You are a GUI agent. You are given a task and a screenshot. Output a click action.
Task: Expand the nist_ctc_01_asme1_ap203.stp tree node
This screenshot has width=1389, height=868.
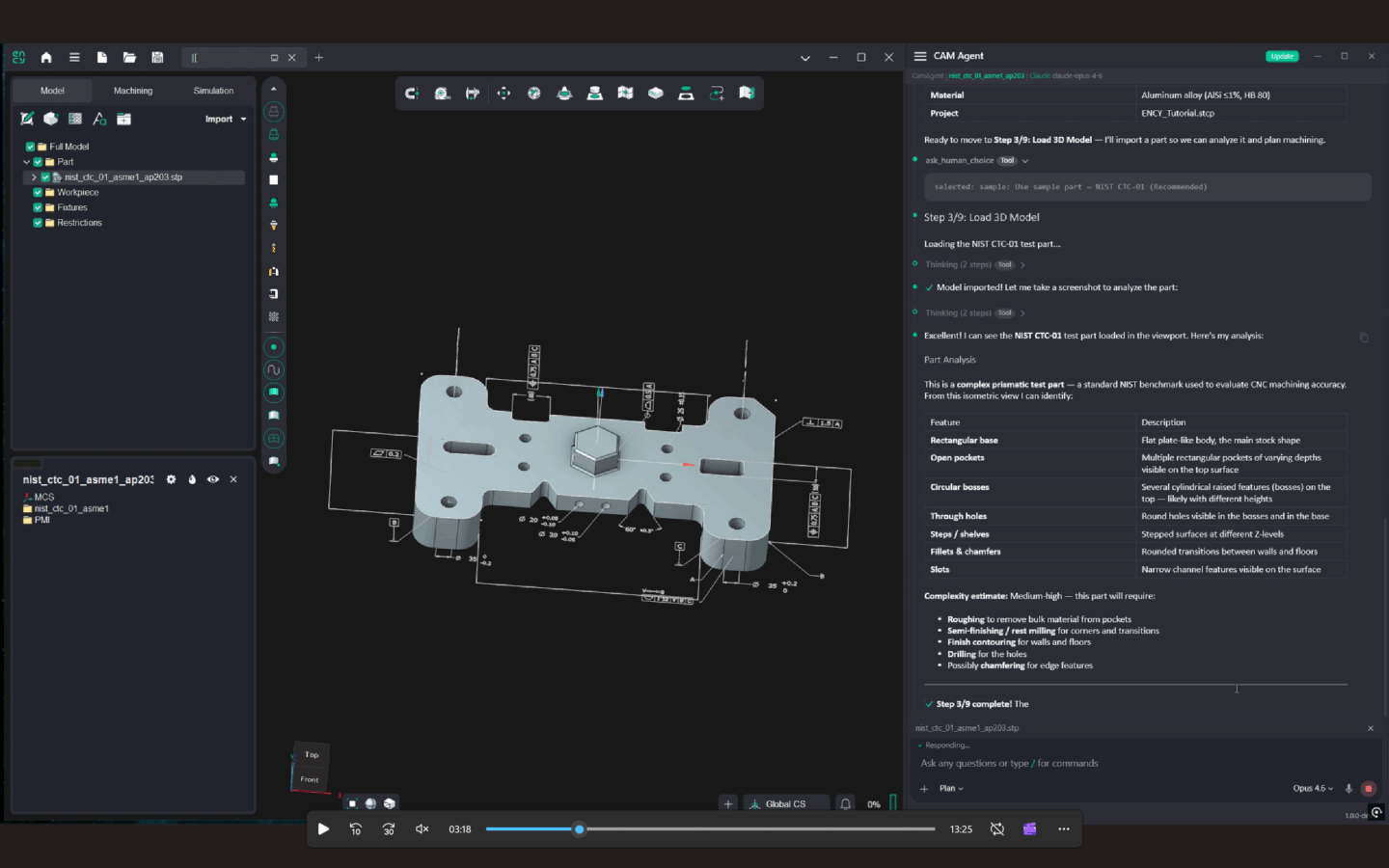[x=34, y=176]
